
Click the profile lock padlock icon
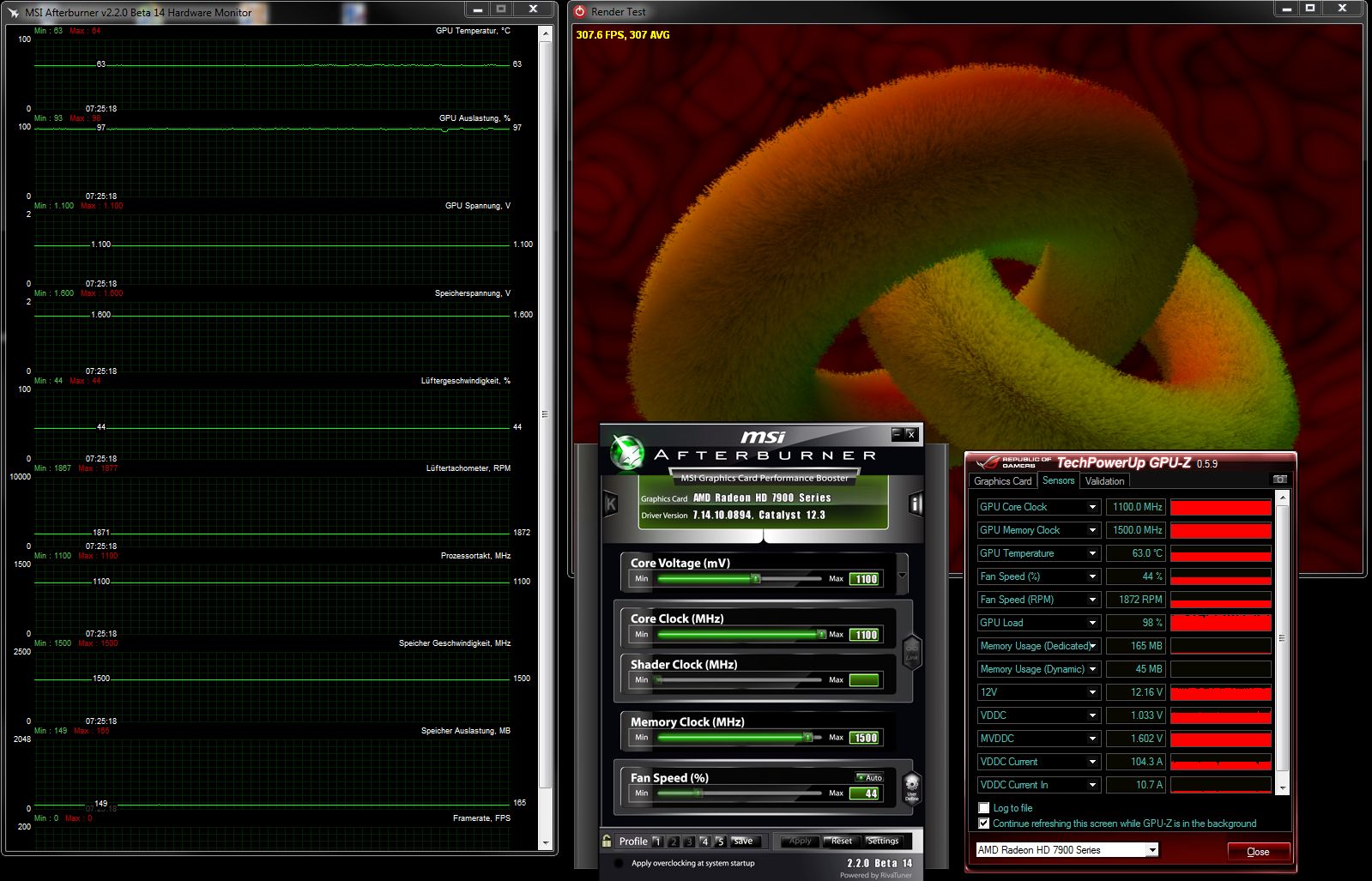point(607,841)
